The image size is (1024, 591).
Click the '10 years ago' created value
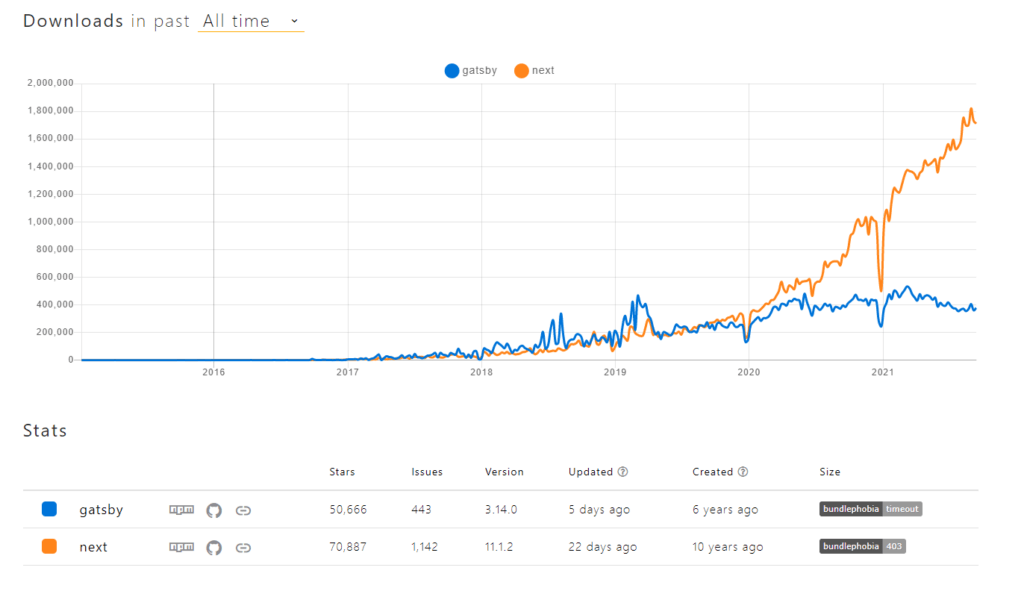click(728, 547)
